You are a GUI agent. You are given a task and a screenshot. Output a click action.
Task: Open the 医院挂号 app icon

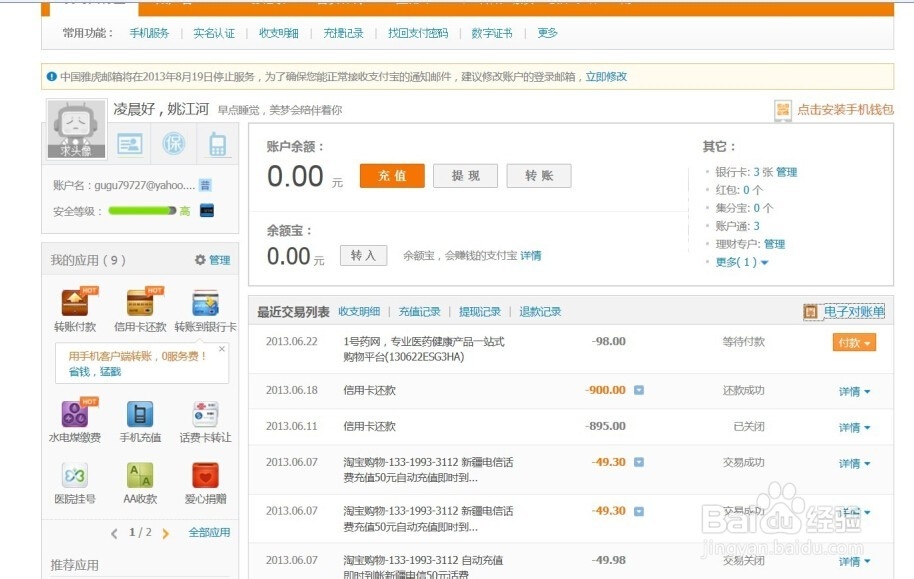pyautogui.click(x=75, y=476)
